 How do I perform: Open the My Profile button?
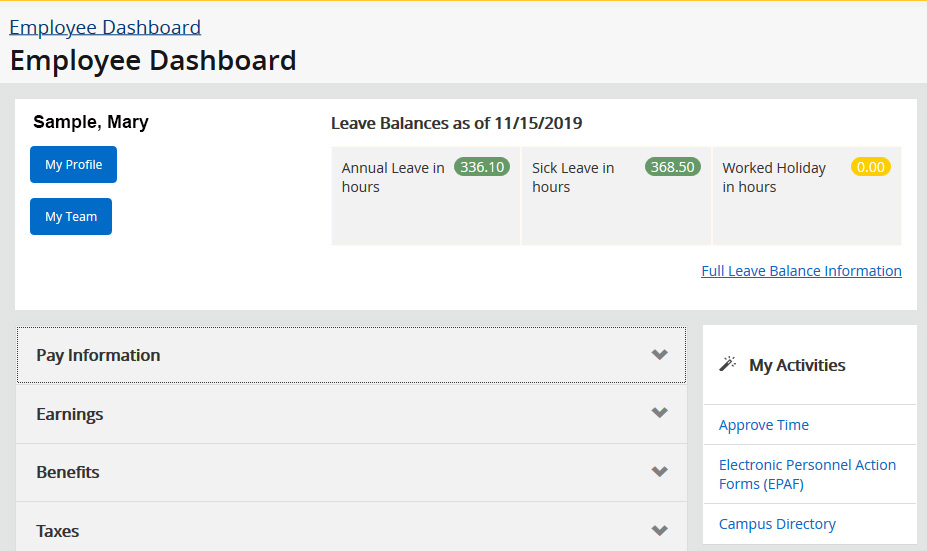(x=73, y=165)
